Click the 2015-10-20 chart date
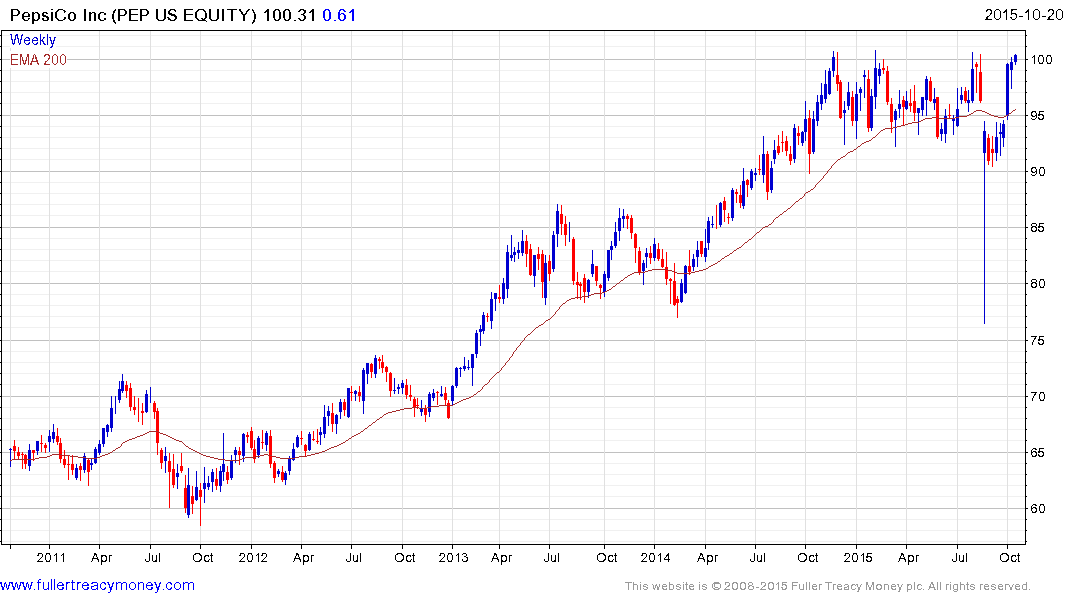The height and width of the screenshot is (600, 1075). (x=1024, y=14)
